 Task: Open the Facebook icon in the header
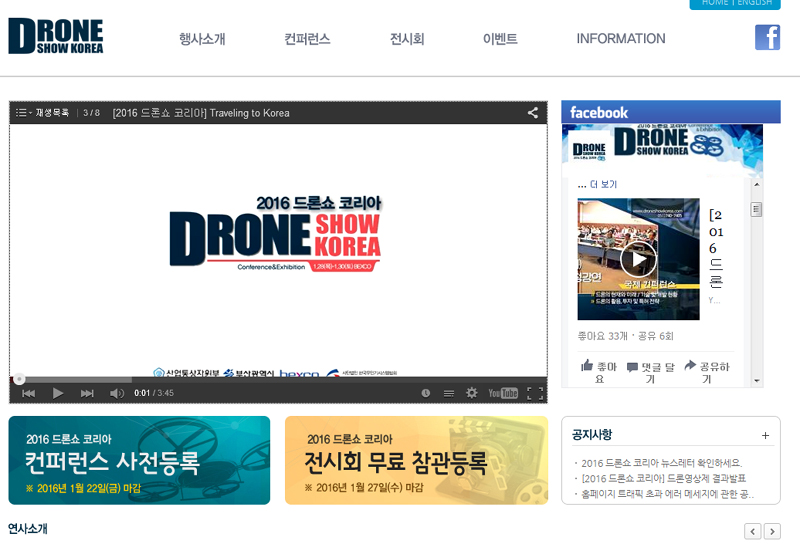[x=767, y=37]
